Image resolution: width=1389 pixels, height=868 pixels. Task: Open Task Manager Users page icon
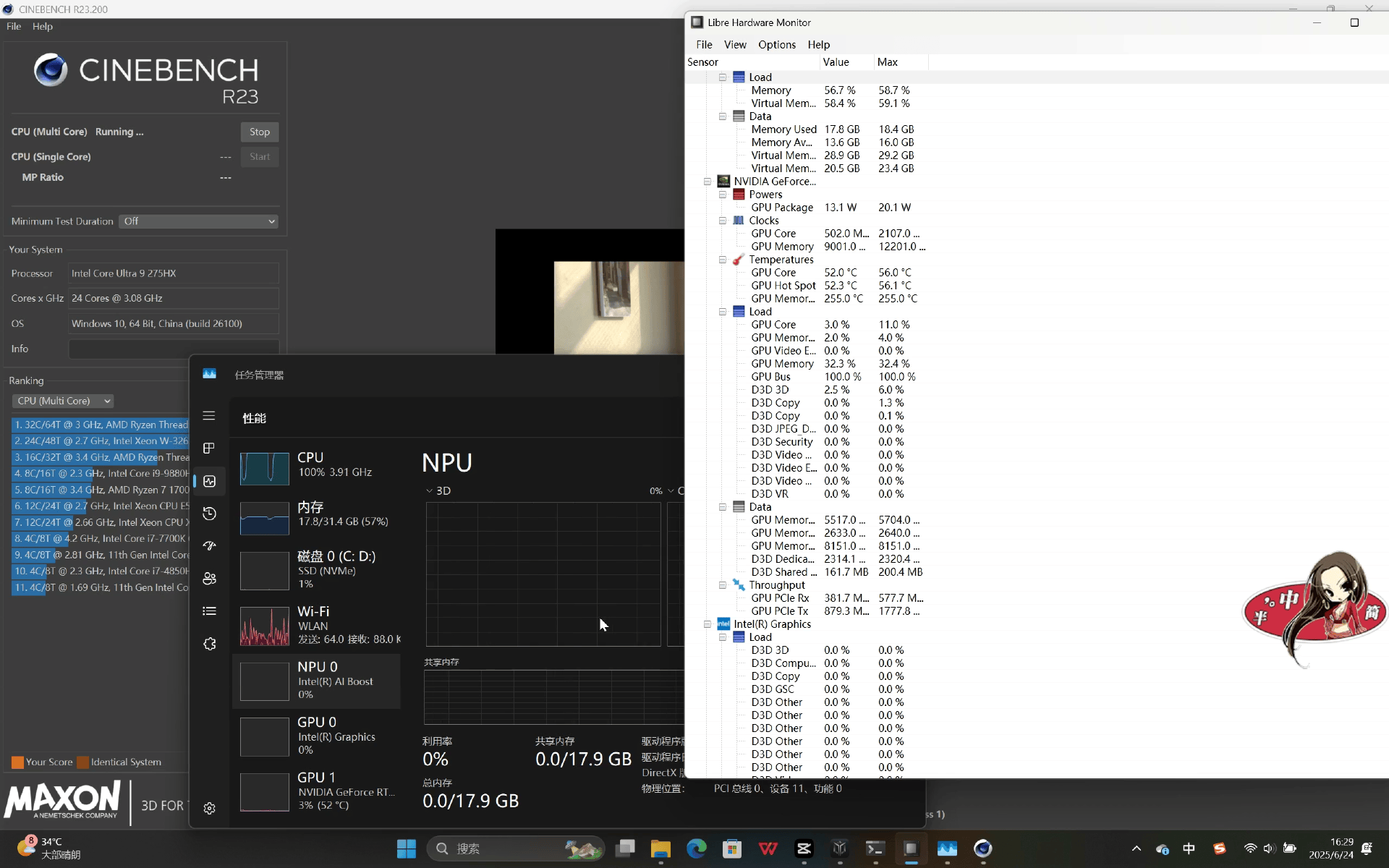click(209, 579)
